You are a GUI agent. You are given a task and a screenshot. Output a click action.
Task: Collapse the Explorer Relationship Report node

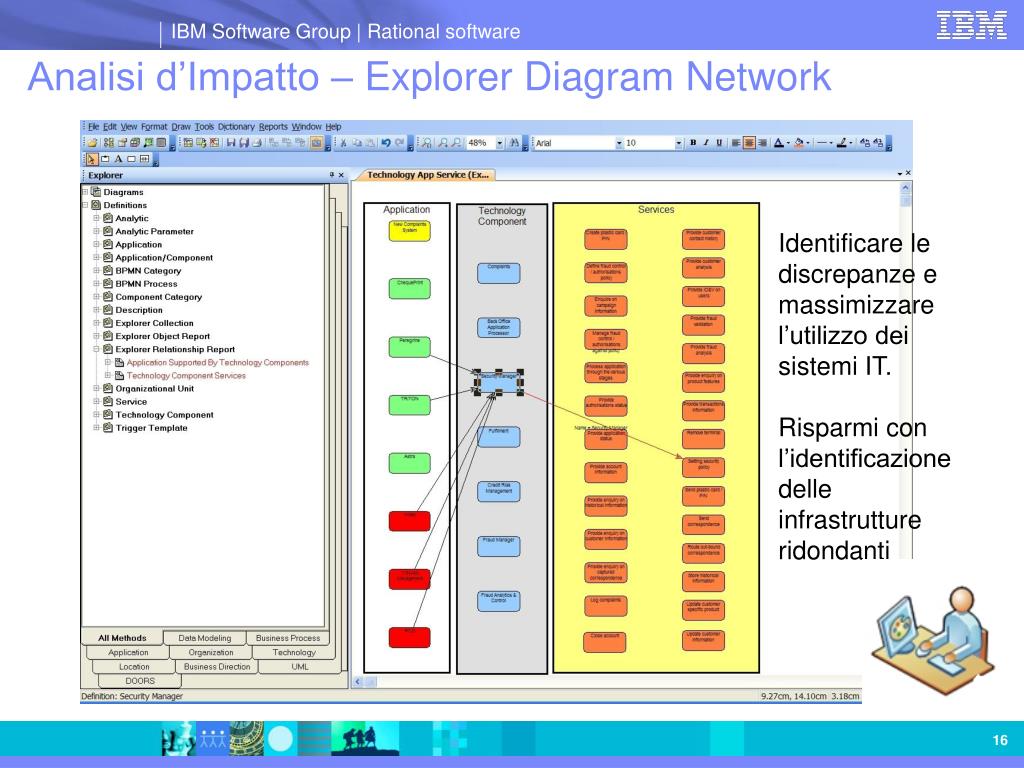96,349
